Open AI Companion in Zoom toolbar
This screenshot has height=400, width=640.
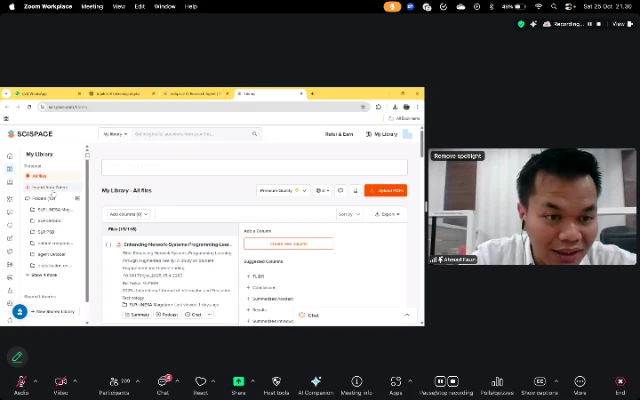315,381
